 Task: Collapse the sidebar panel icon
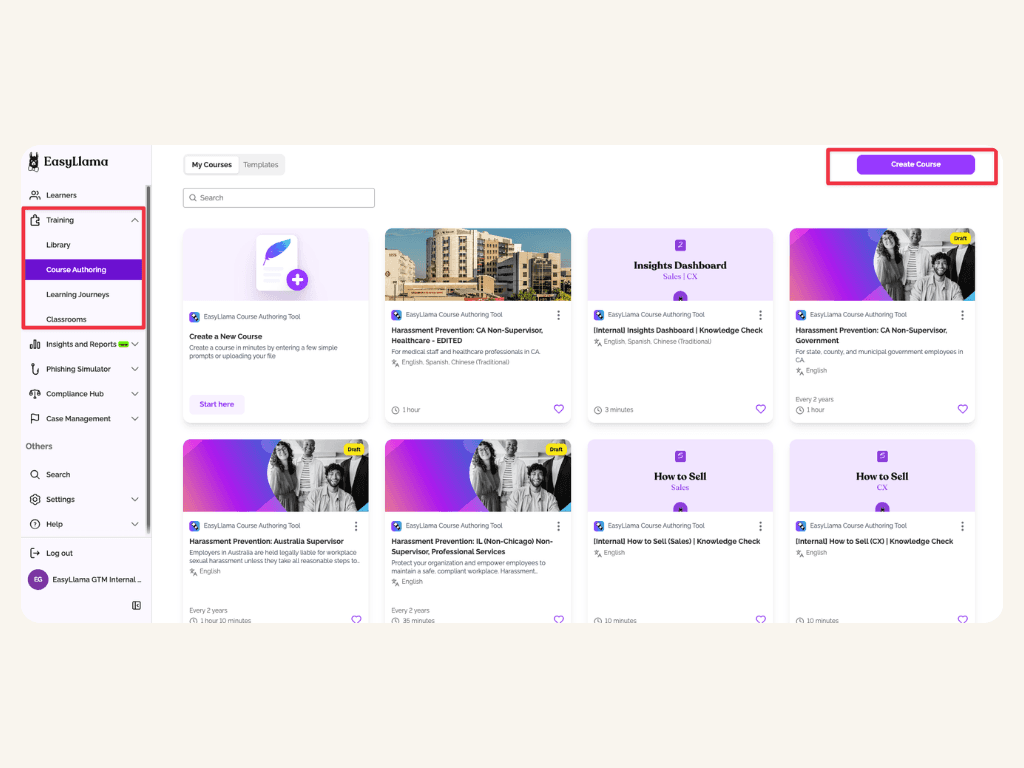point(136,605)
